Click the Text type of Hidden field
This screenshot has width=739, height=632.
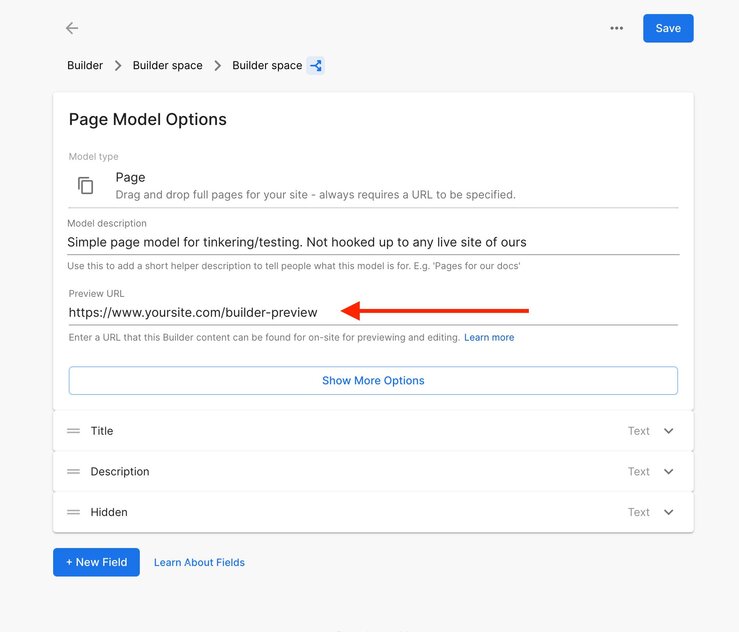(639, 512)
